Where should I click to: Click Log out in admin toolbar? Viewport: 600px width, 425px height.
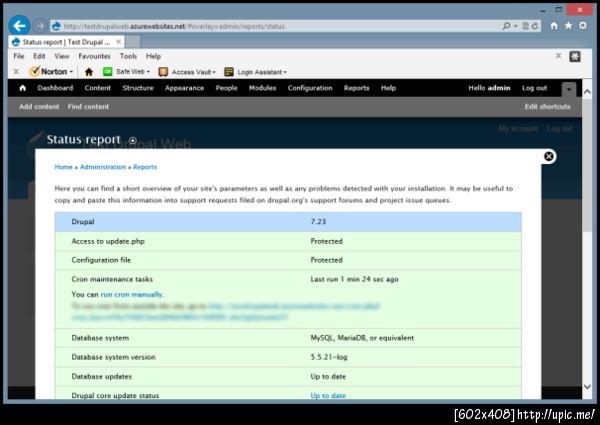tap(535, 88)
